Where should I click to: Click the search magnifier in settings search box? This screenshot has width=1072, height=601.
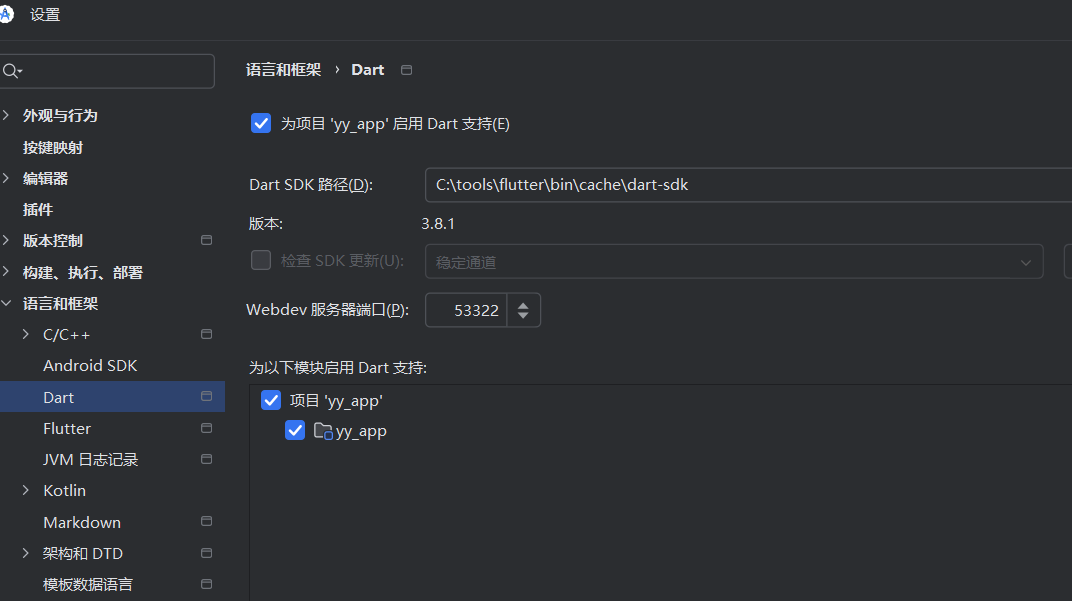10,71
